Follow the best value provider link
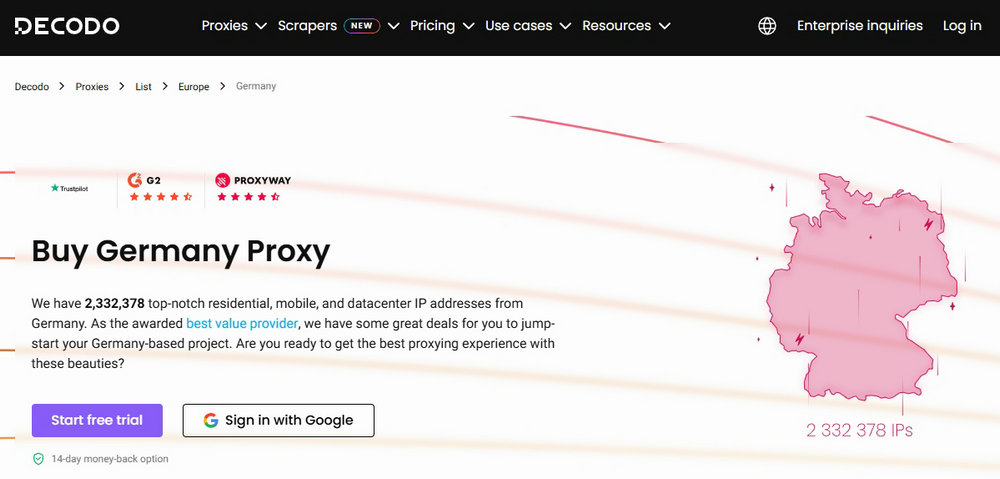Screen dimensions: 1000x479 (242, 323)
